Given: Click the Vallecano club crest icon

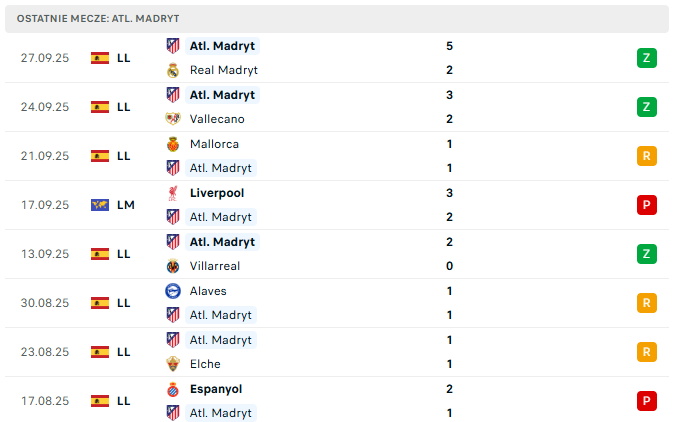Looking at the screenshot, I should (x=173, y=119).
